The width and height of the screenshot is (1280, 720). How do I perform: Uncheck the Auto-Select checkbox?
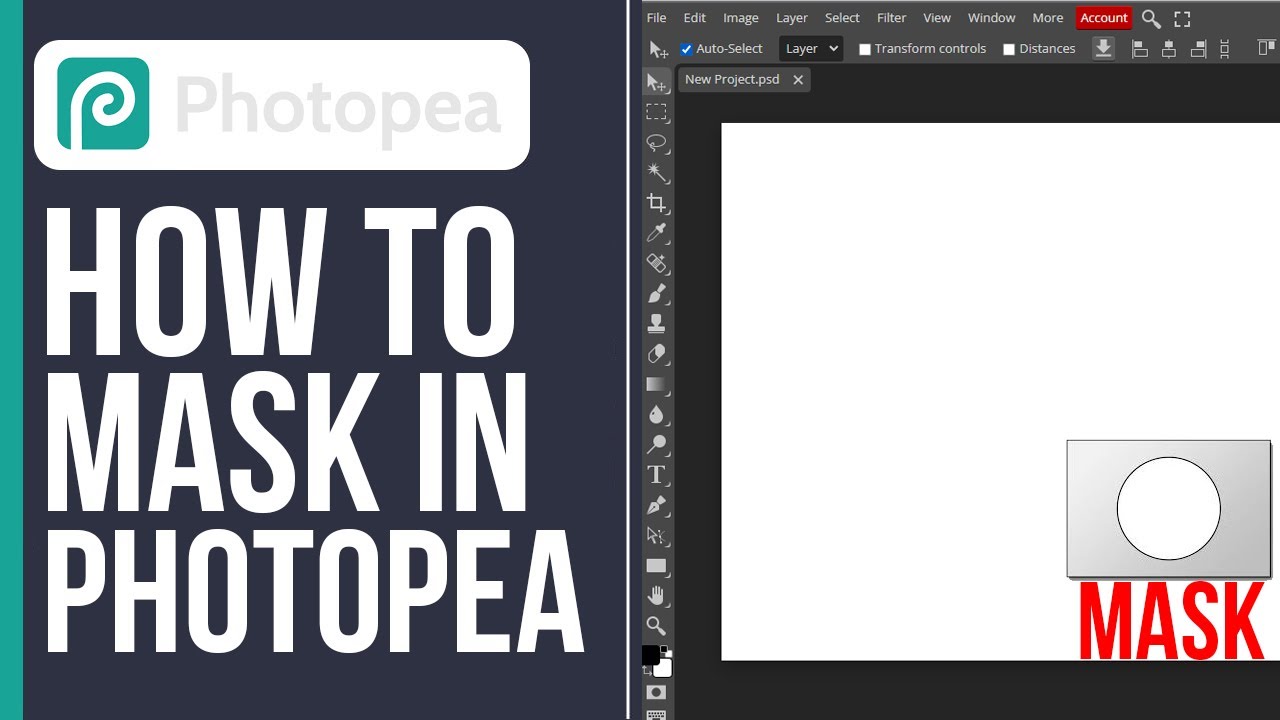pos(686,49)
